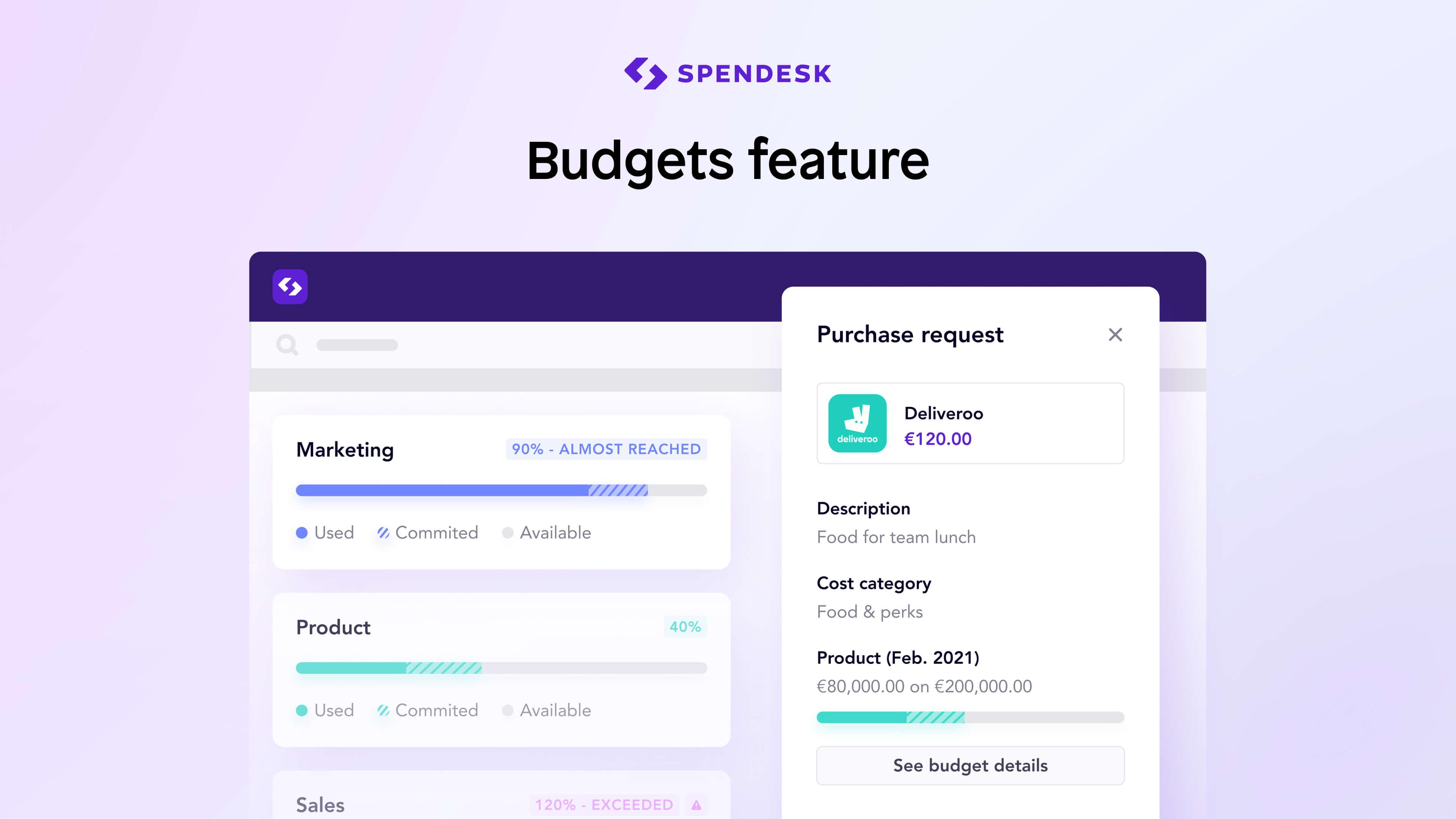Image resolution: width=1456 pixels, height=819 pixels.
Task: Click See budget details button
Action: (x=970, y=766)
